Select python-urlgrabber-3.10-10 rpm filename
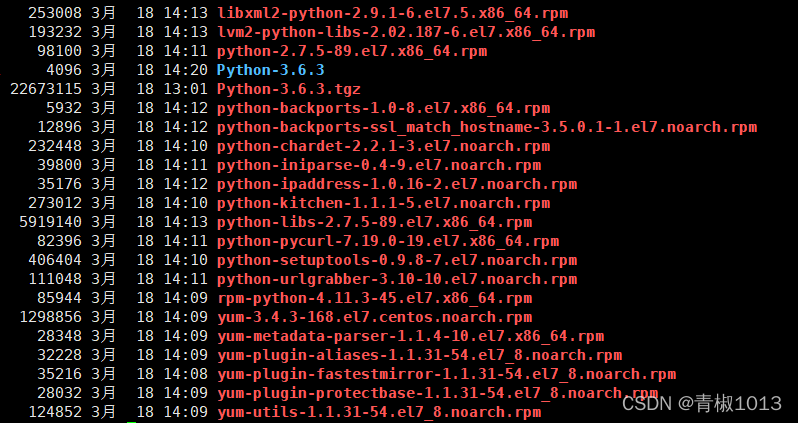This screenshot has height=423, width=798. tap(397, 279)
